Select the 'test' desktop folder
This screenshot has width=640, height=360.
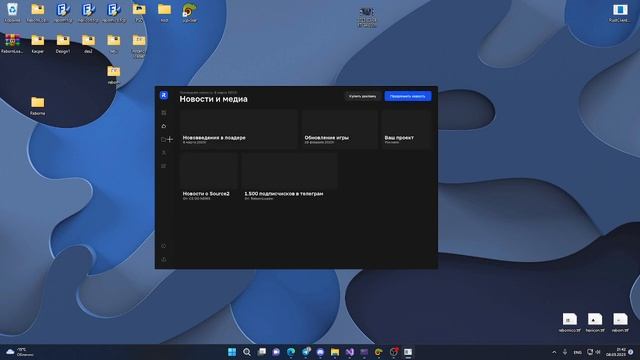164,12
